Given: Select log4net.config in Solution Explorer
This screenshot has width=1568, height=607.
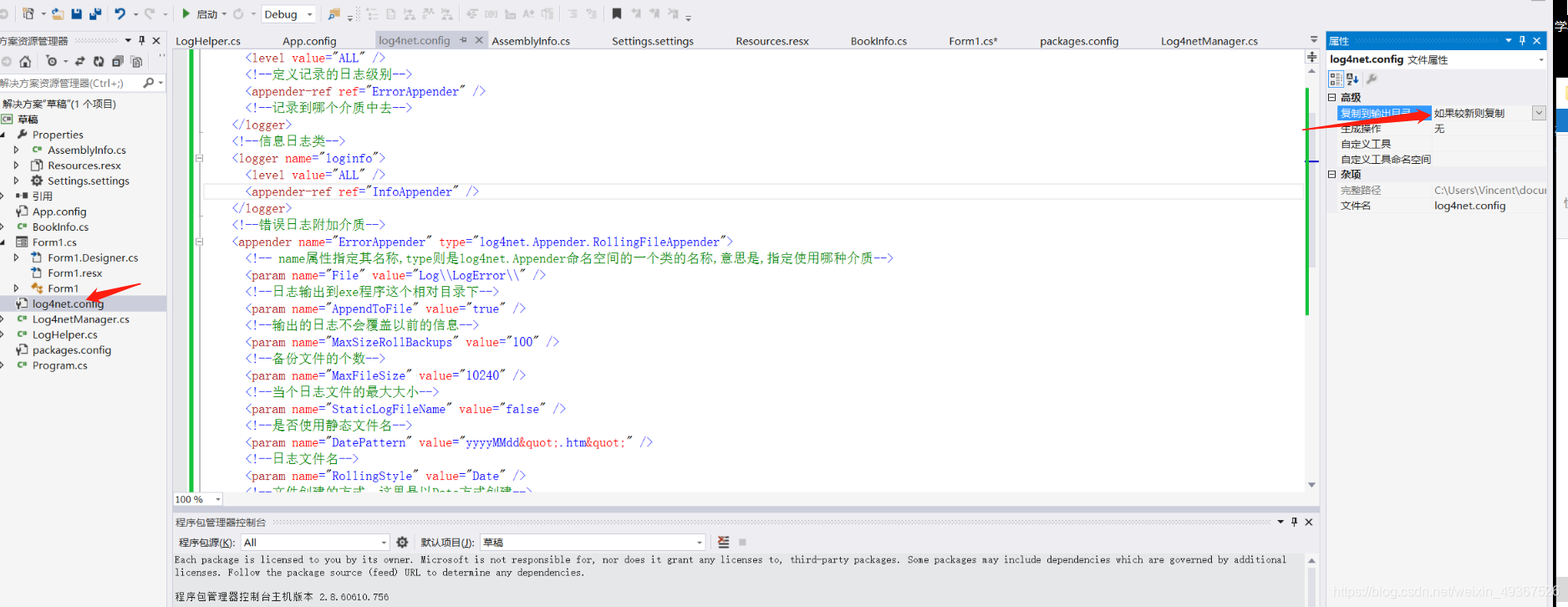Looking at the screenshot, I should 68,303.
